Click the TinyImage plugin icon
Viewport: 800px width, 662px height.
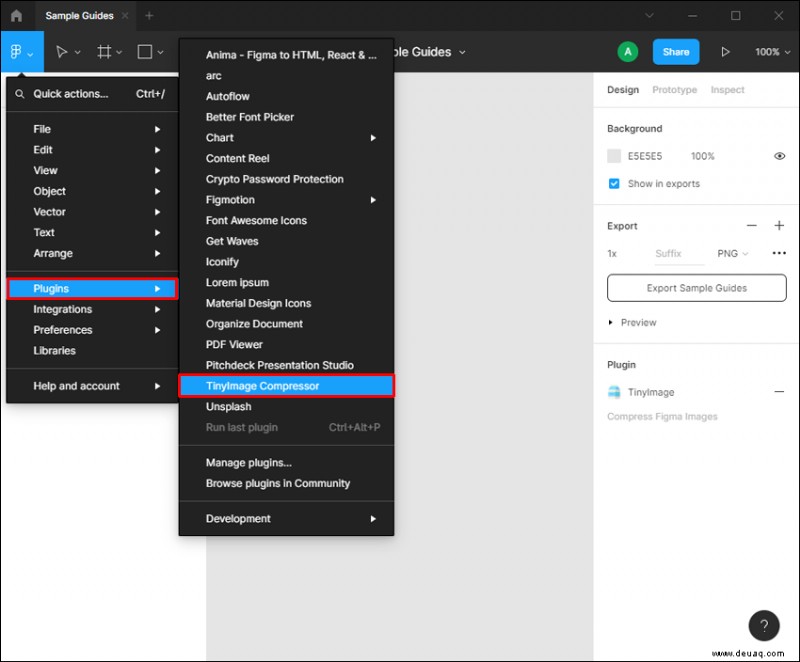coord(617,392)
